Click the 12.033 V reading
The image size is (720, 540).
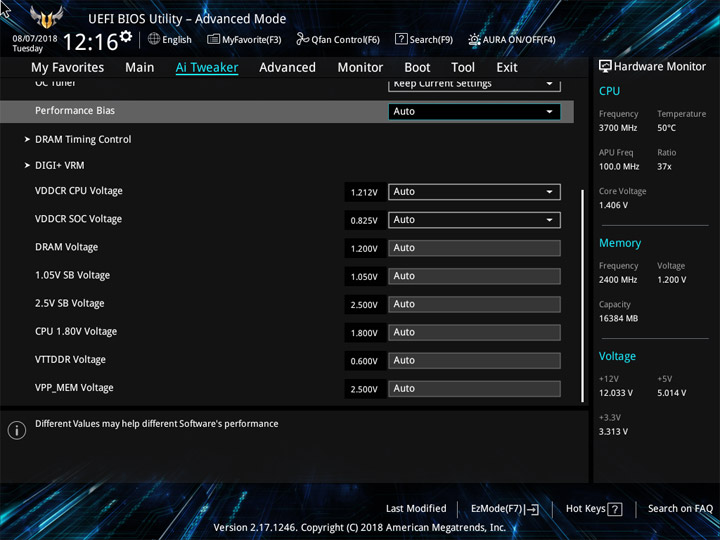pyautogui.click(x=616, y=393)
